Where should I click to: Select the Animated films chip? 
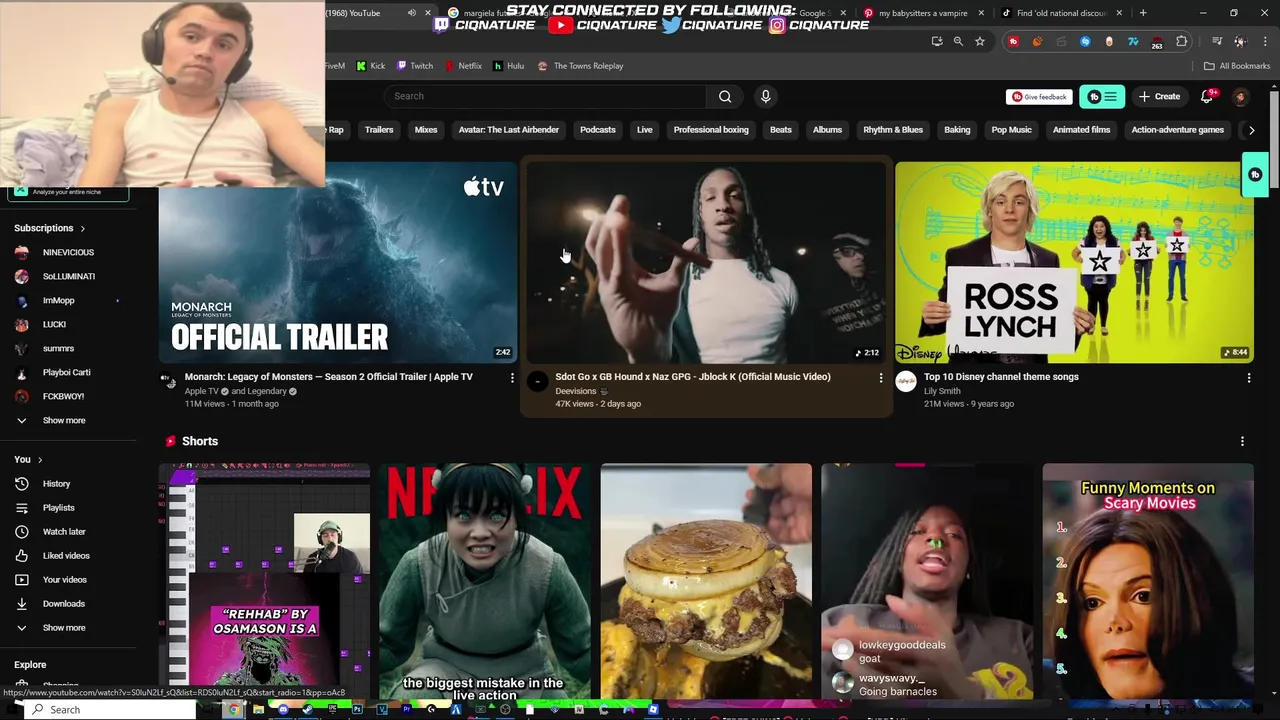(1081, 130)
